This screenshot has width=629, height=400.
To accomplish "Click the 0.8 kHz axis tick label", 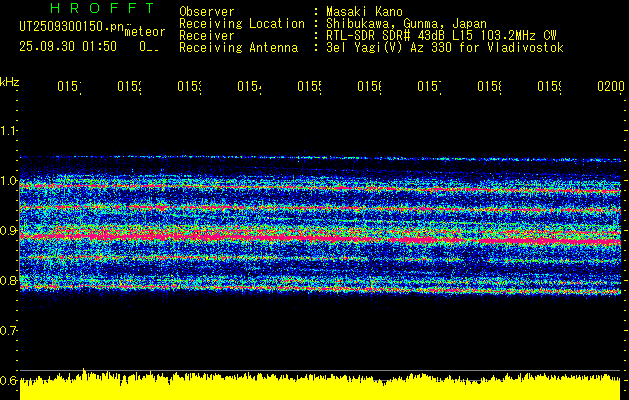I will 8,280.
